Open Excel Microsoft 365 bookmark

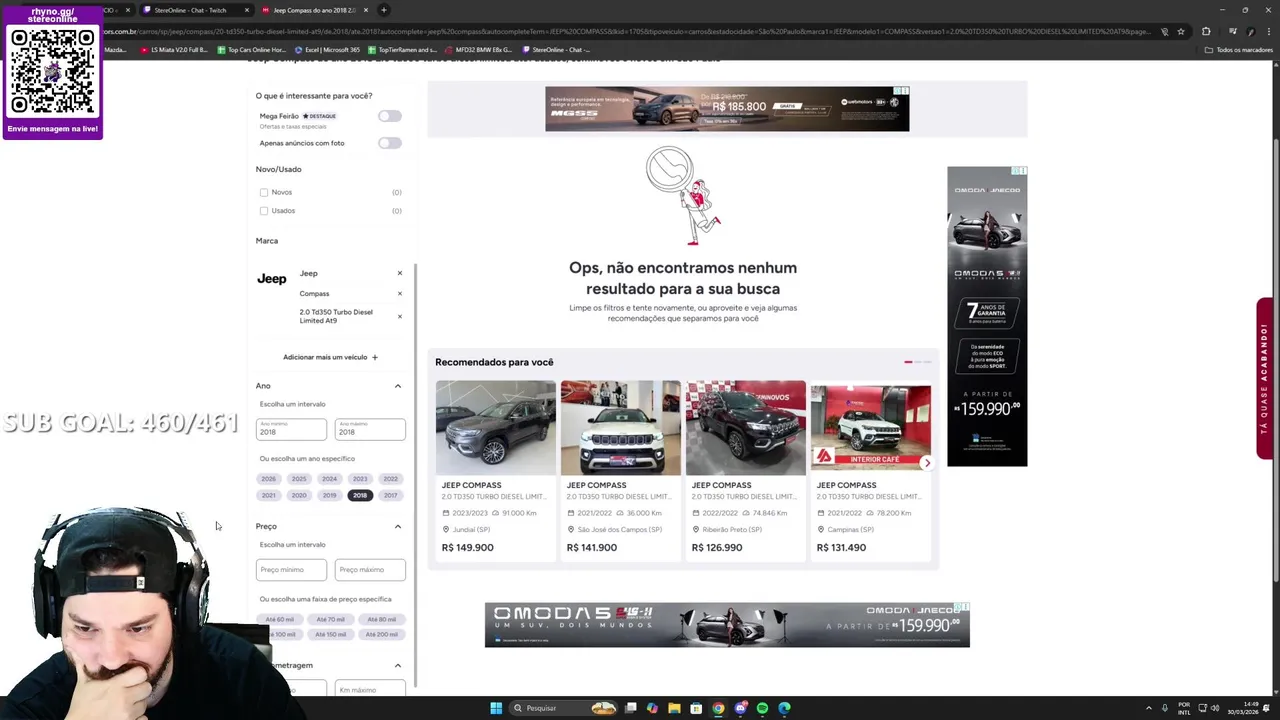click(327, 50)
